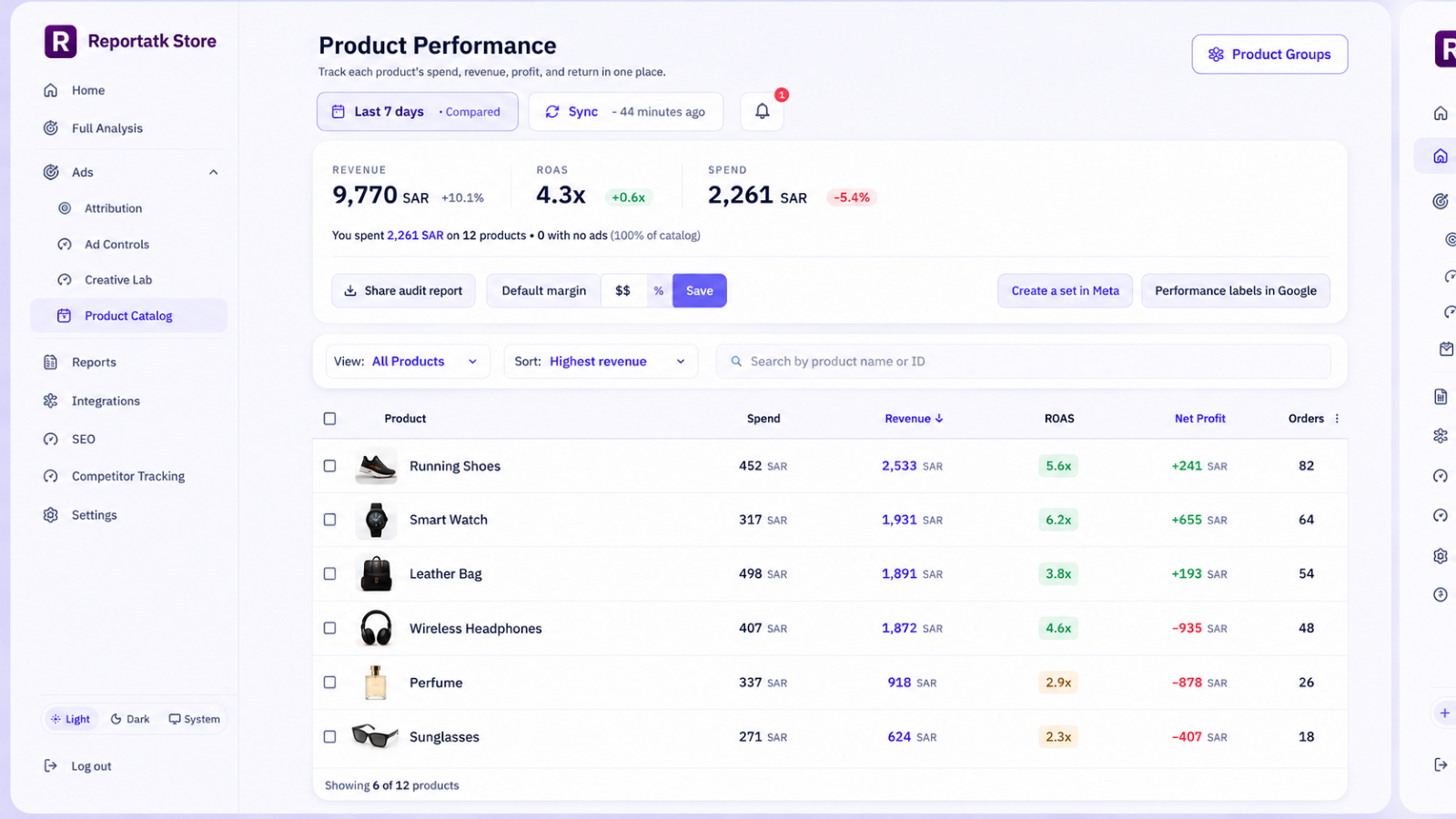
Task: Click the Log out icon
Action: click(51, 766)
